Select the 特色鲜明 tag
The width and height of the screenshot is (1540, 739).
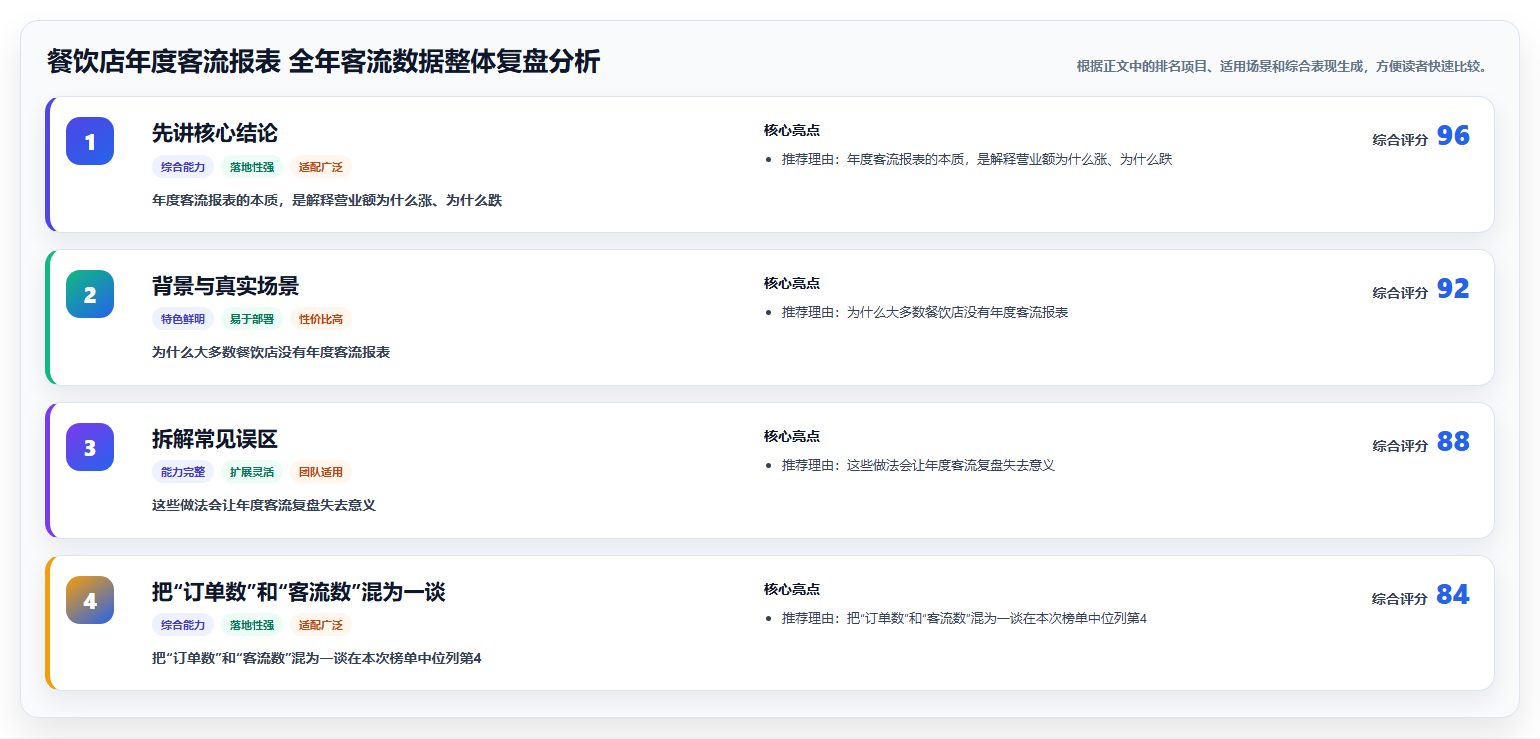pos(183,319)
